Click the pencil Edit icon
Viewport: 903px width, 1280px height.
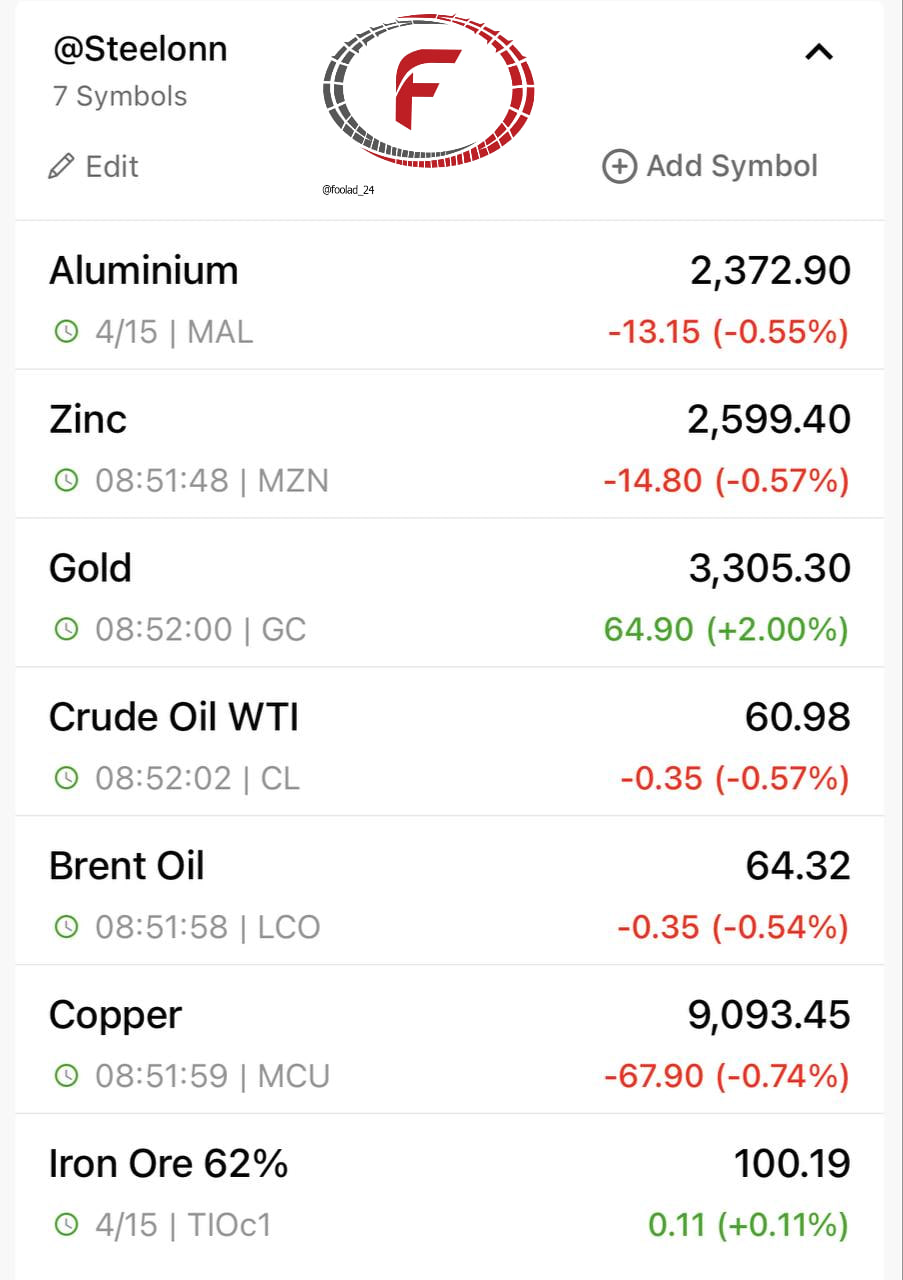(x=61, y=166)
